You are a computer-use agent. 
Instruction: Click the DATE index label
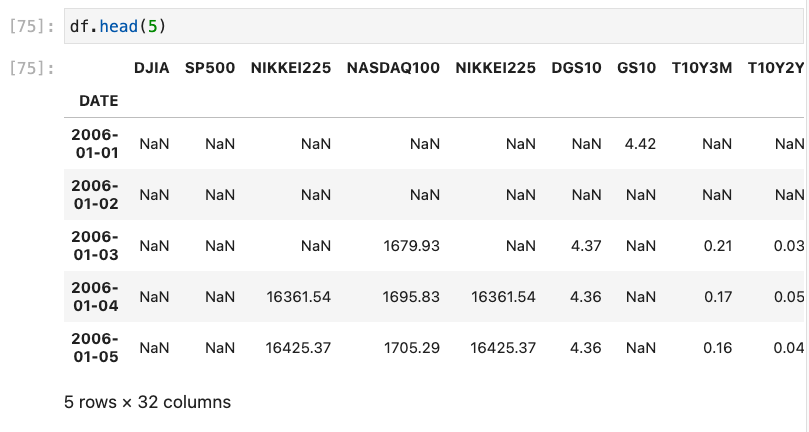click(95, 100)
